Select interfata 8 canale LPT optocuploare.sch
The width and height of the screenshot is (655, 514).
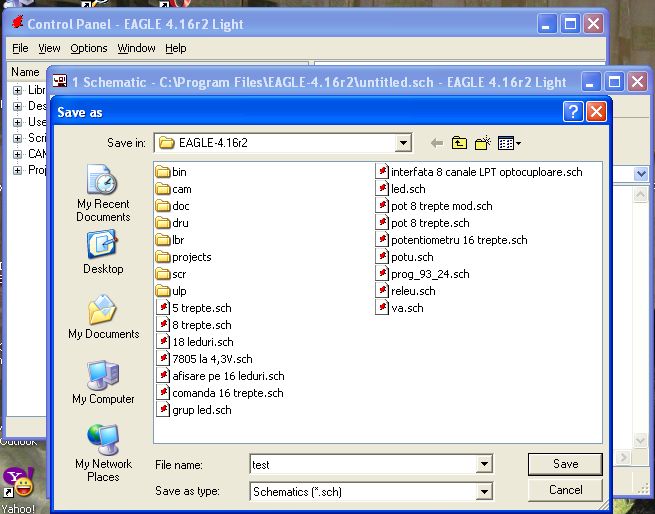(479, 172)
